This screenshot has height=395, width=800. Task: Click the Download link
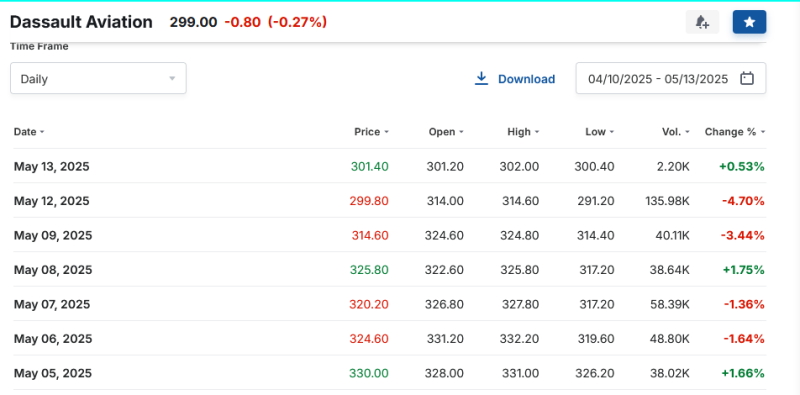(x=527, y=79)
